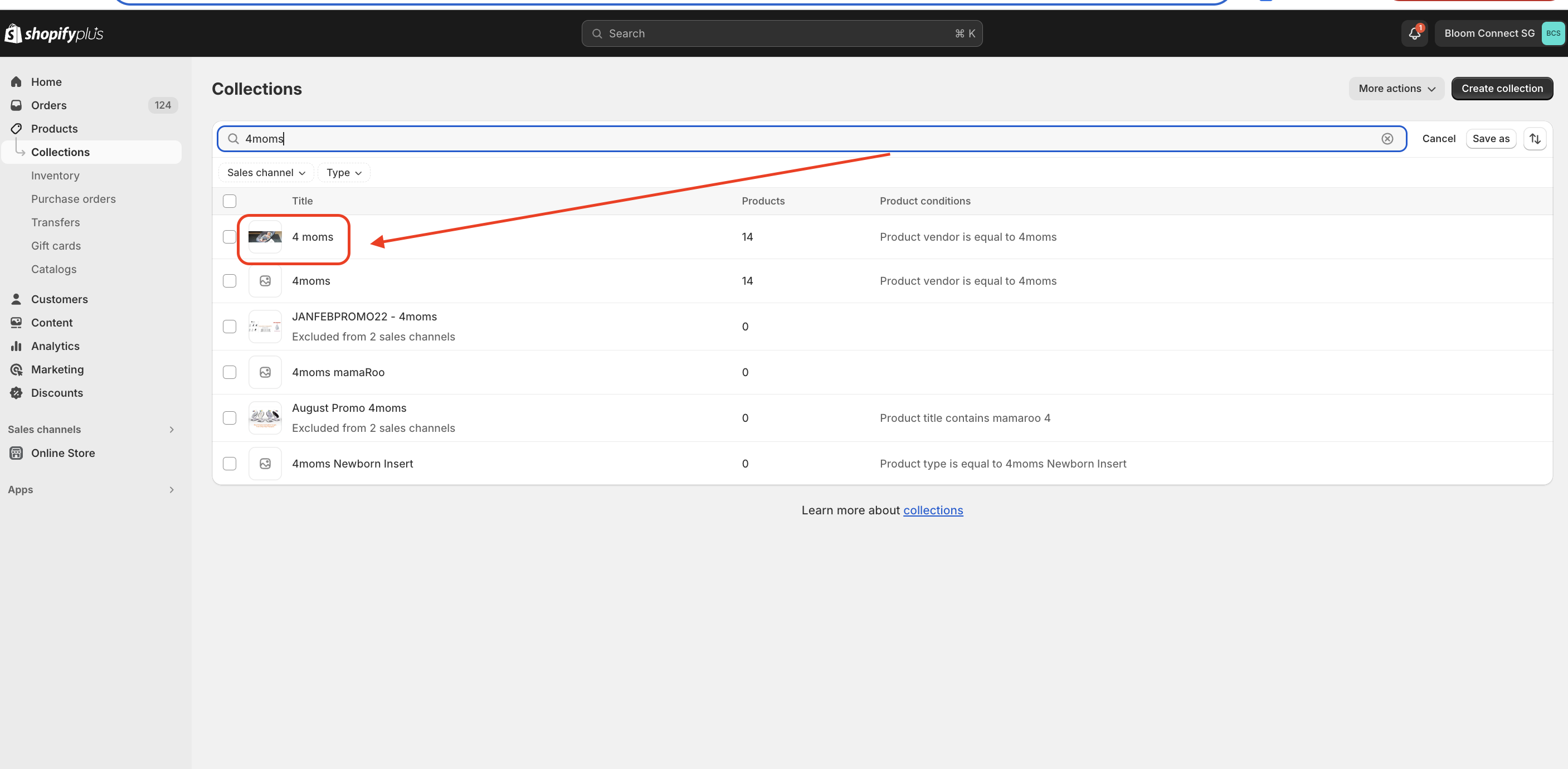Screen dimensions: 1568x769
Task: Open the 4moms Newborn Insert collection
Action: [352, 463]
